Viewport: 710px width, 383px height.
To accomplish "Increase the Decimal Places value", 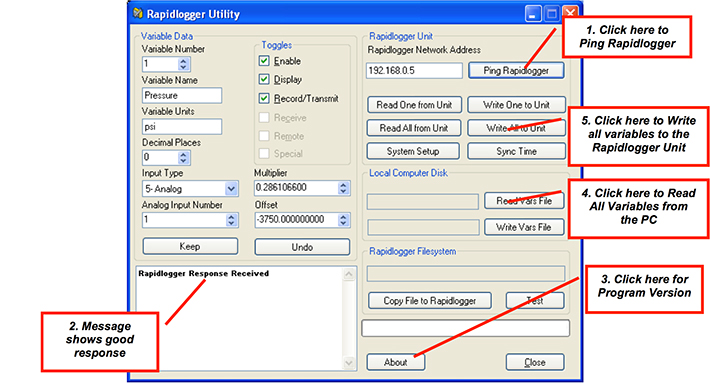I will coord(183,154).
